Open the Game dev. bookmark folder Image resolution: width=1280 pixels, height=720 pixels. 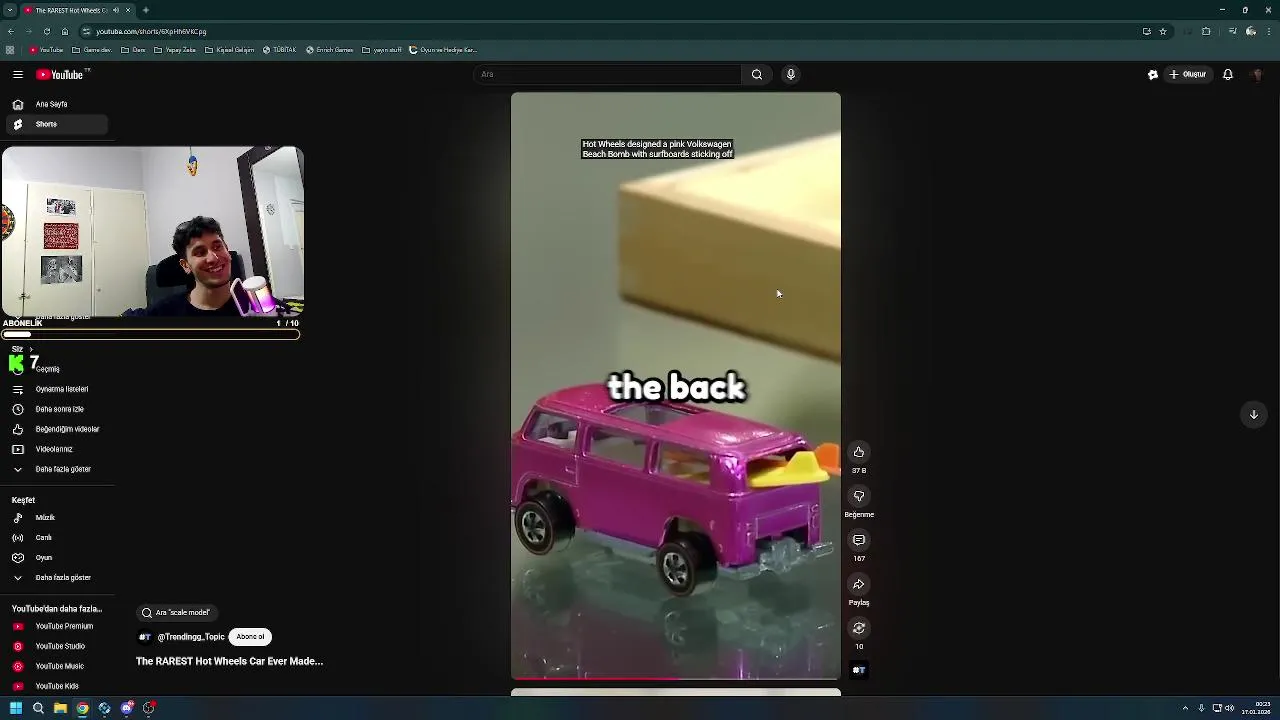tap(92, 50)
